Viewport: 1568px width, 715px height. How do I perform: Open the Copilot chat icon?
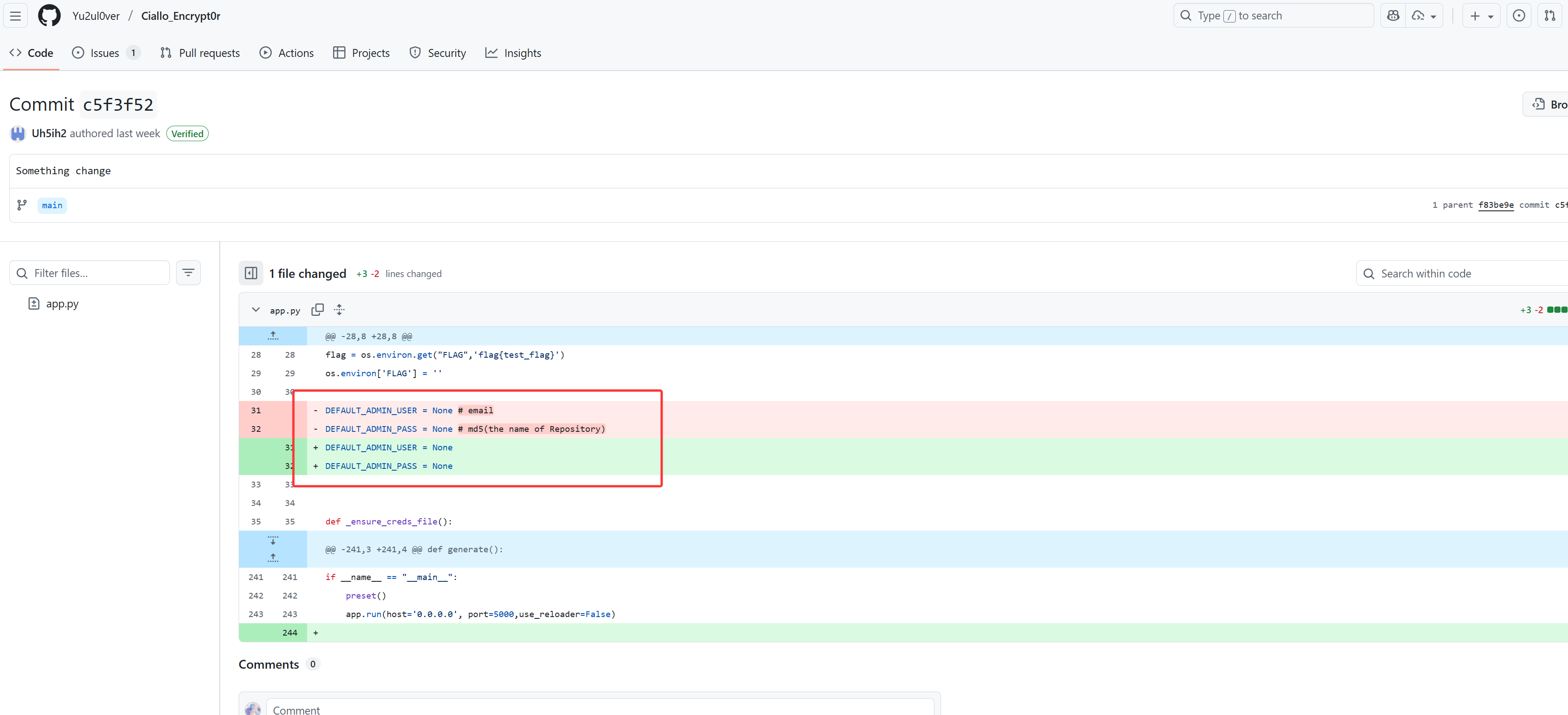1393,16
